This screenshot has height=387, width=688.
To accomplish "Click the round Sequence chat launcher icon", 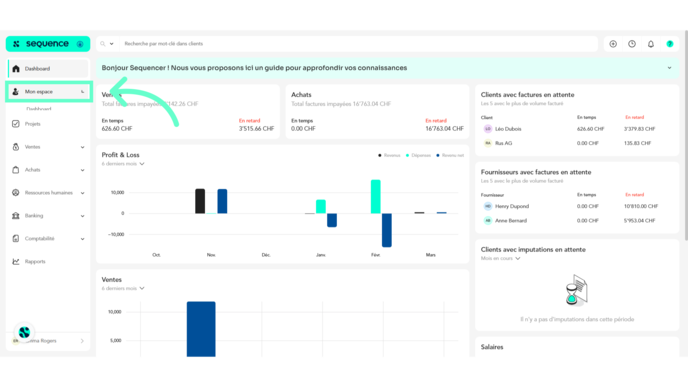I will tap(24, 332).
